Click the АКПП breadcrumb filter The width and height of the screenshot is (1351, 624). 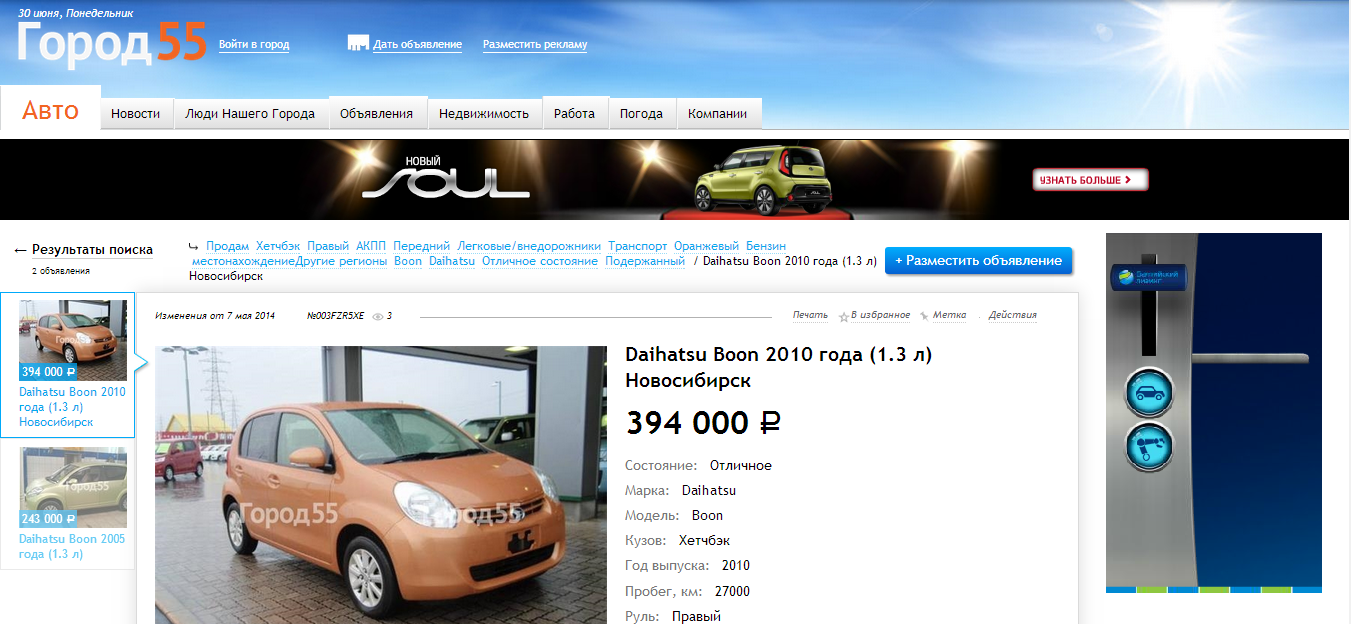click(371, 246)
